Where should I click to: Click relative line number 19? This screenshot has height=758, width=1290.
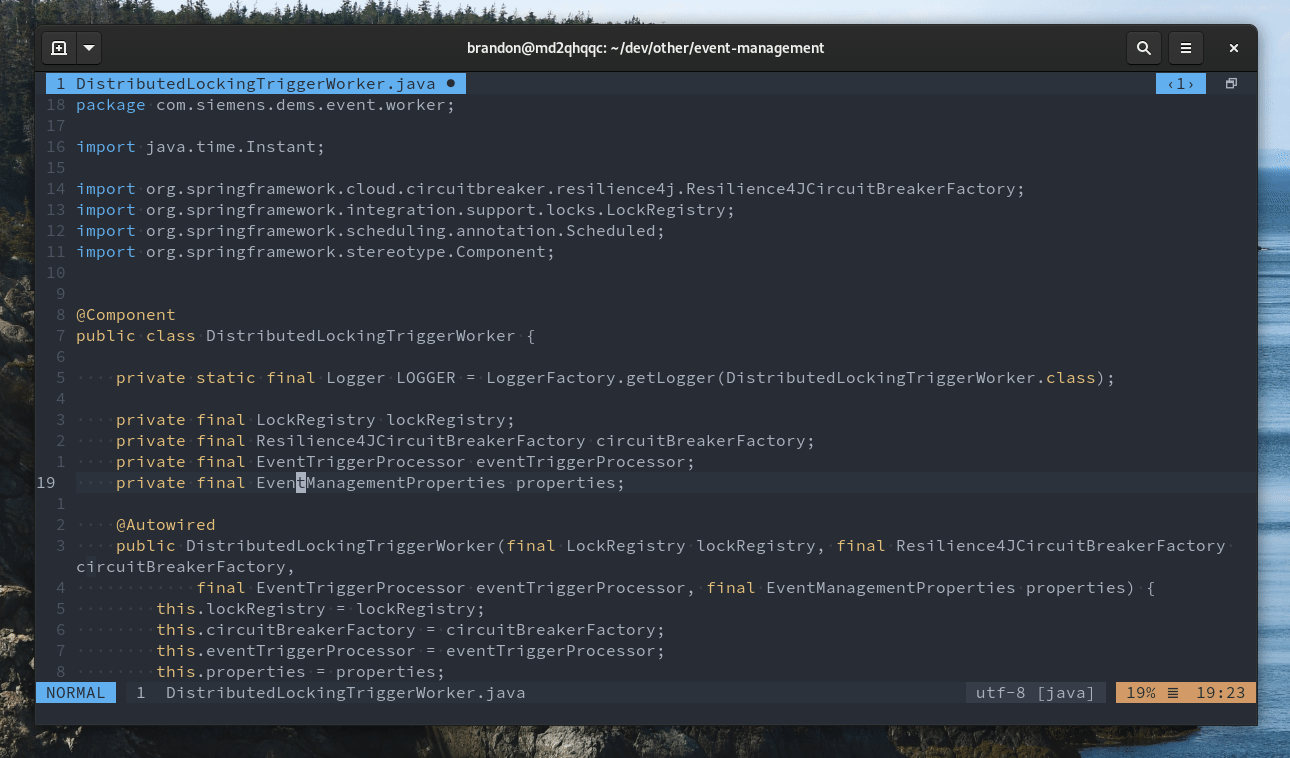click(45, 482)
